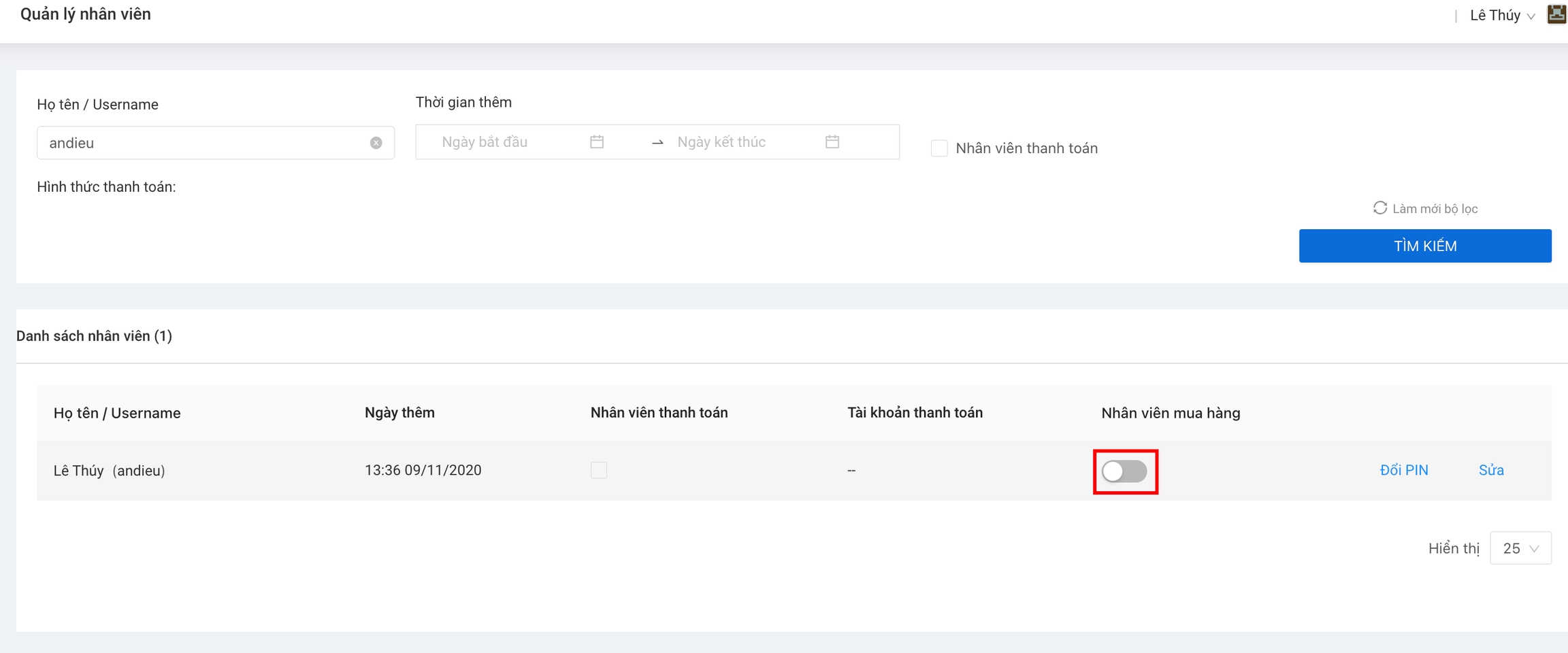Screen dimensions: 1568x653
Task: Focus the Họ tên / Username input field
Action: click(x=204, y=143)
